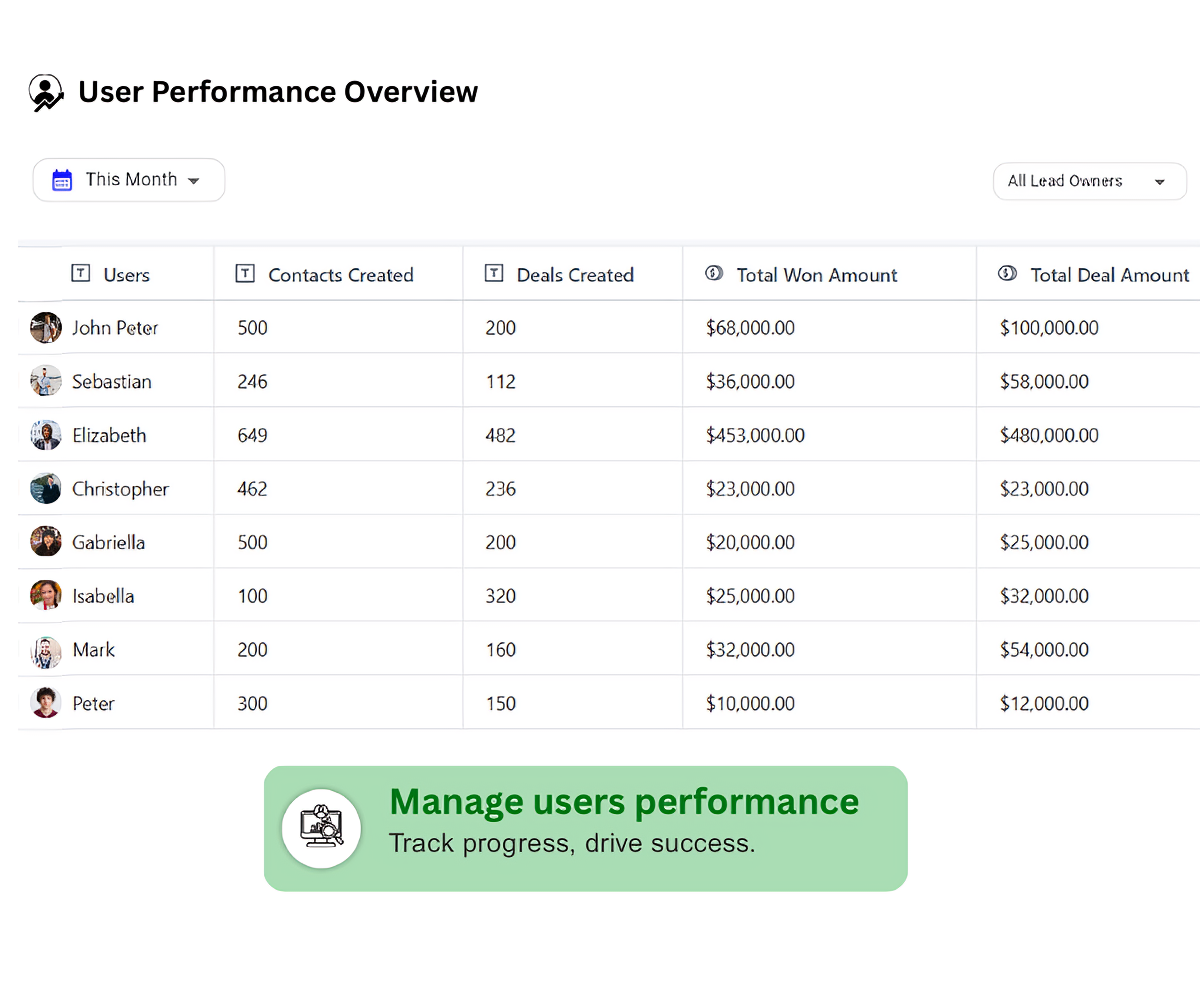
Task: Select John Peter's profile avatar
Action: (x=45, y=327)
